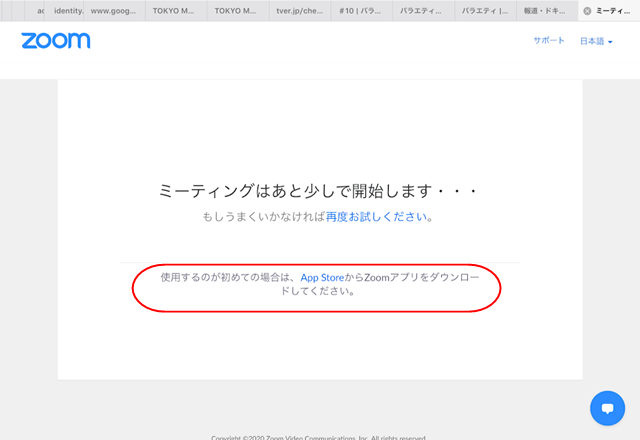Expand the 日本語 language dropdown

pyautogui.click(x=596, y=41)
